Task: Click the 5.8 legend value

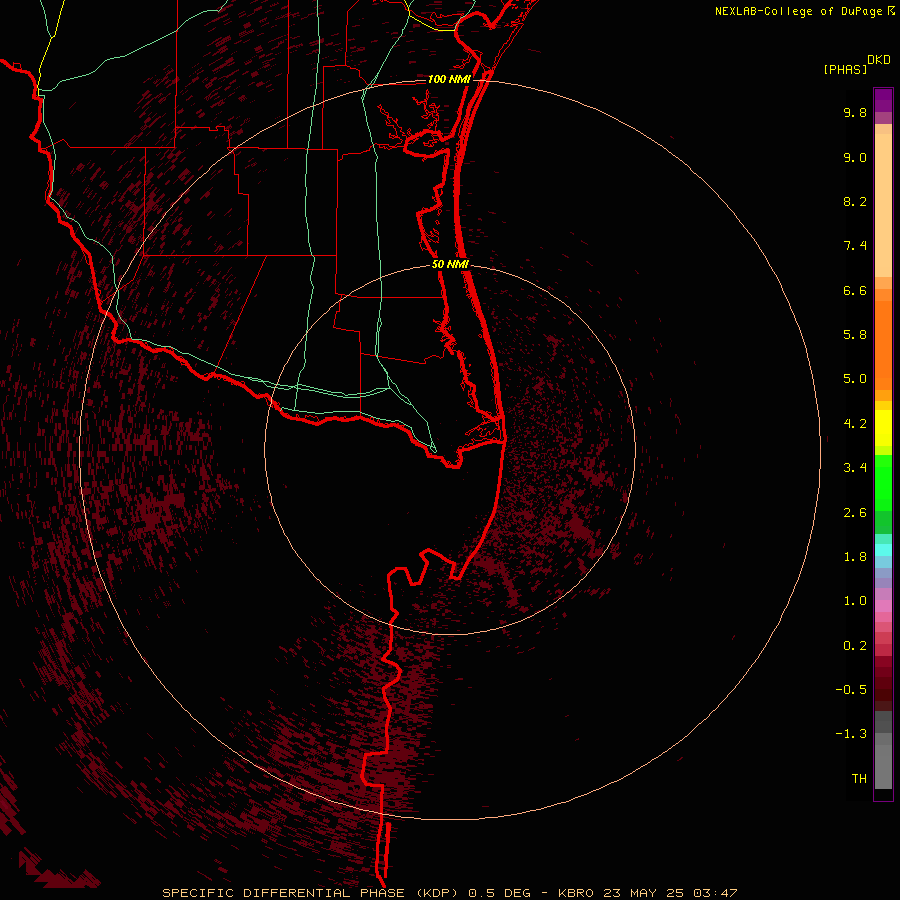Action: (x=855, y=335)
